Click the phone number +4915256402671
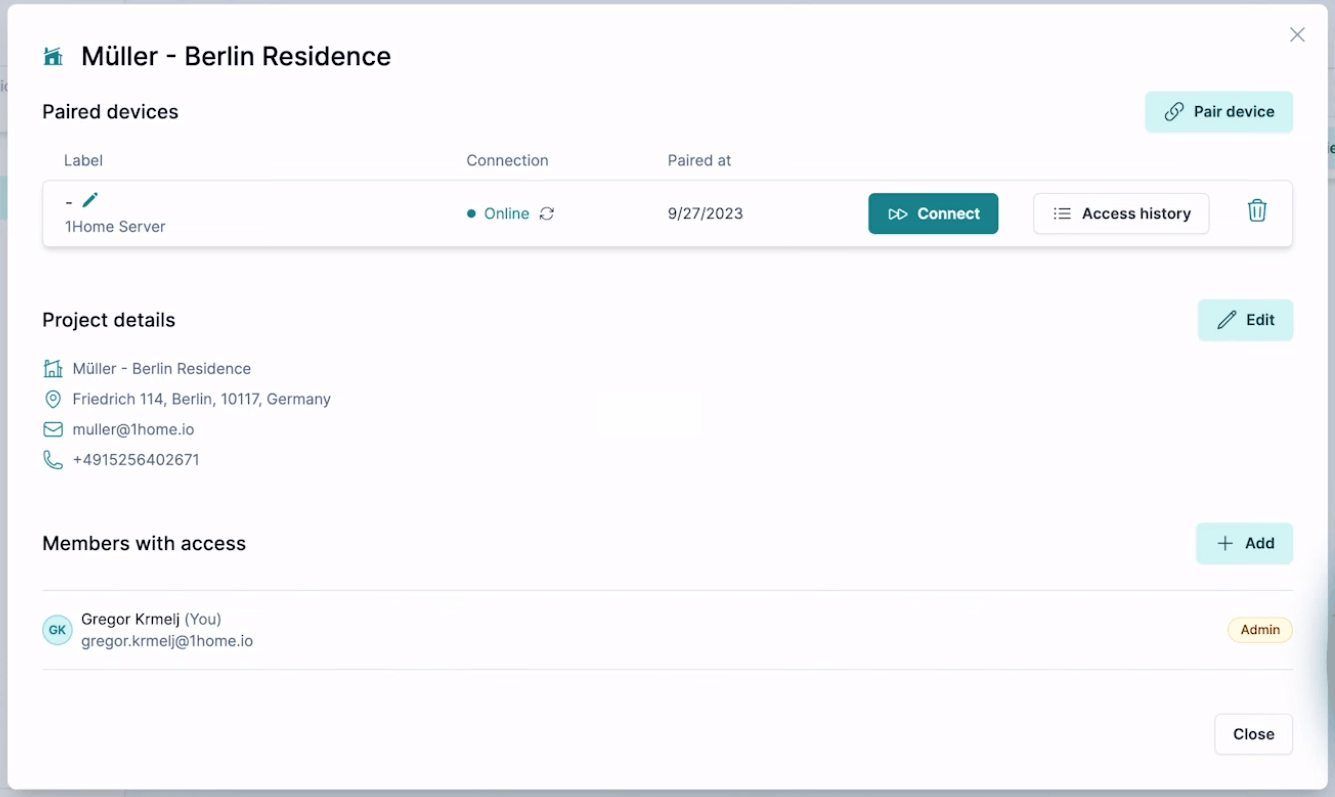 click(136, 460)
